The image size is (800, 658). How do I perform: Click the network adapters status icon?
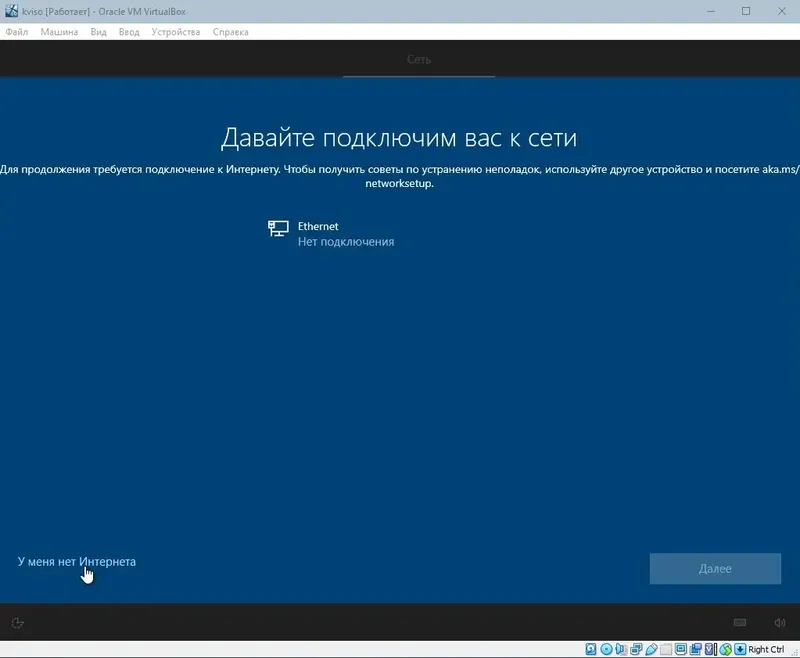(x=634, y=649)
